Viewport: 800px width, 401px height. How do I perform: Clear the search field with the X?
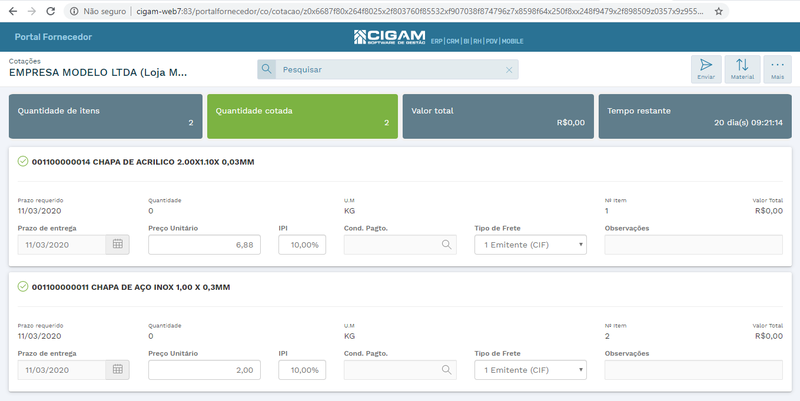click(x=509, y=70)
